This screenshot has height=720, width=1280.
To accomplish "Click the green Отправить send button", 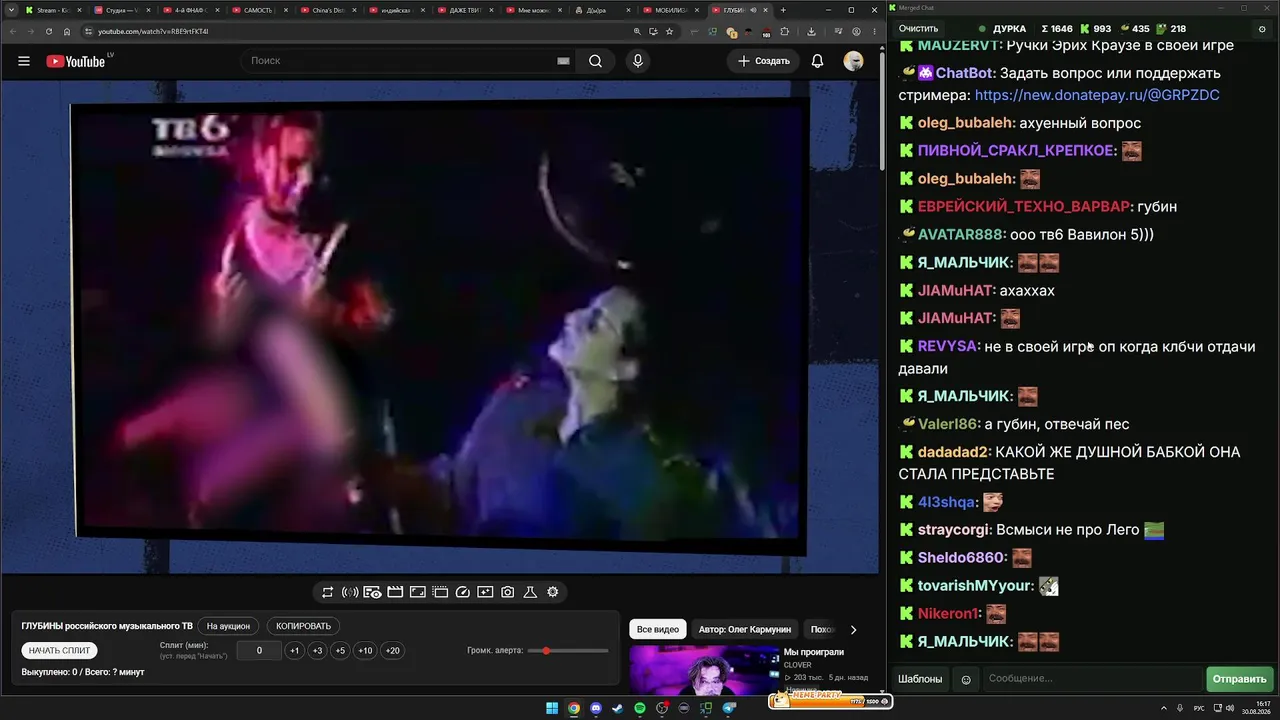I will click(1240, 679).
